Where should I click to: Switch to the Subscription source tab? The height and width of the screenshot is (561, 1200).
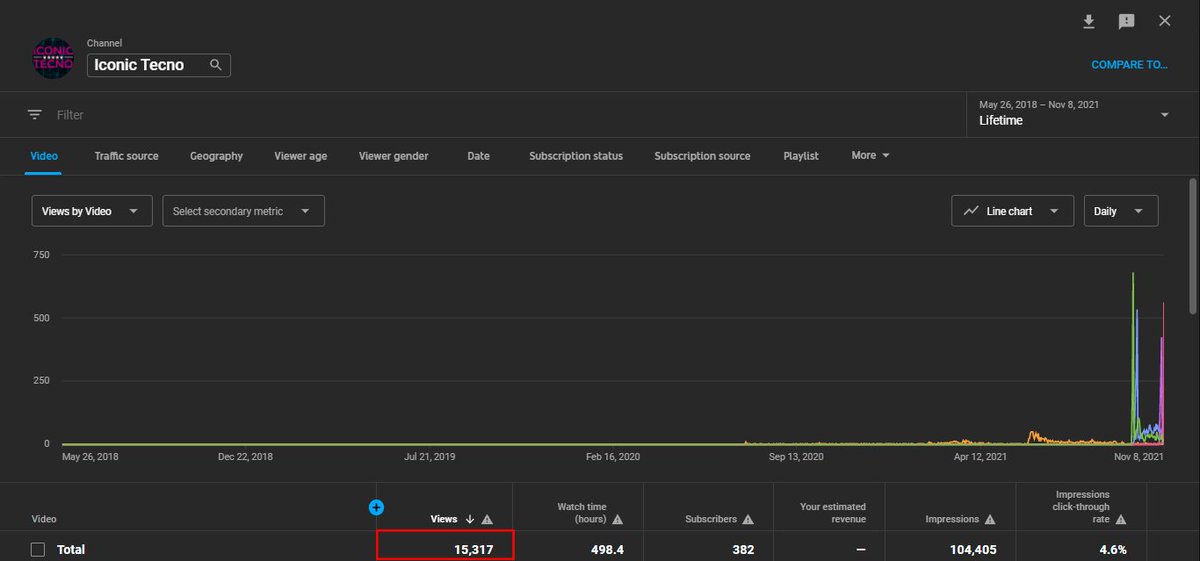tap(702, 156)
